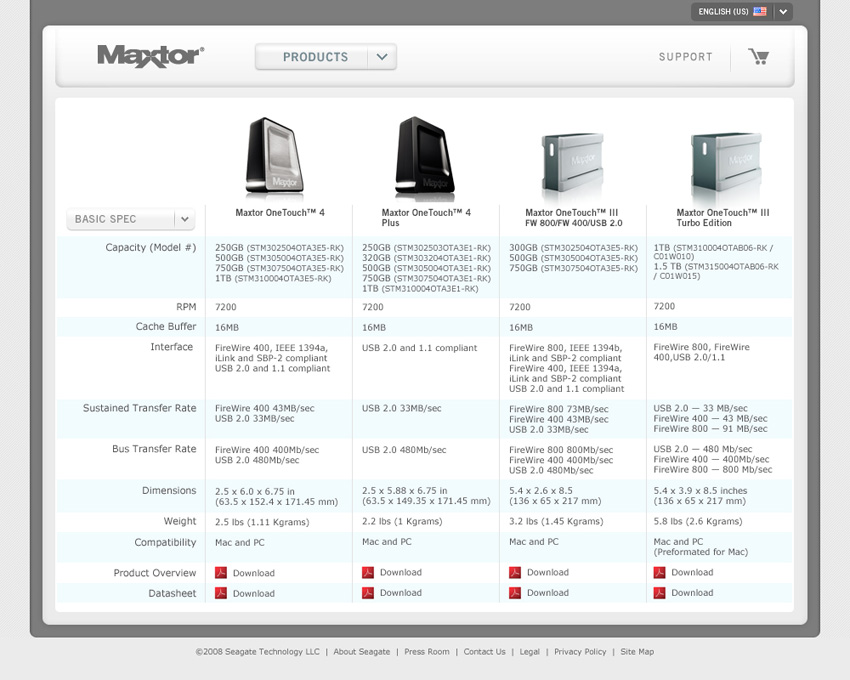Click PDF icon for OneTouch III FW 800 Product Overview
Screen dimensions: 850x680
click(514, 572)
